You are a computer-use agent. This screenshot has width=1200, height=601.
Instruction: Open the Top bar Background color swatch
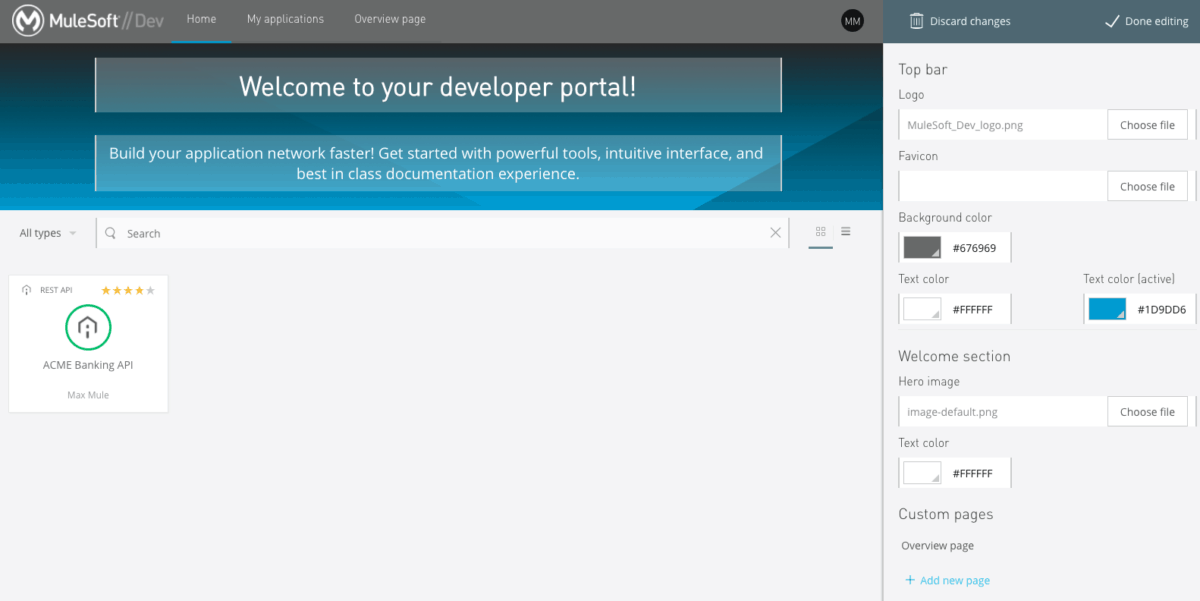click(x=921, y=247)
